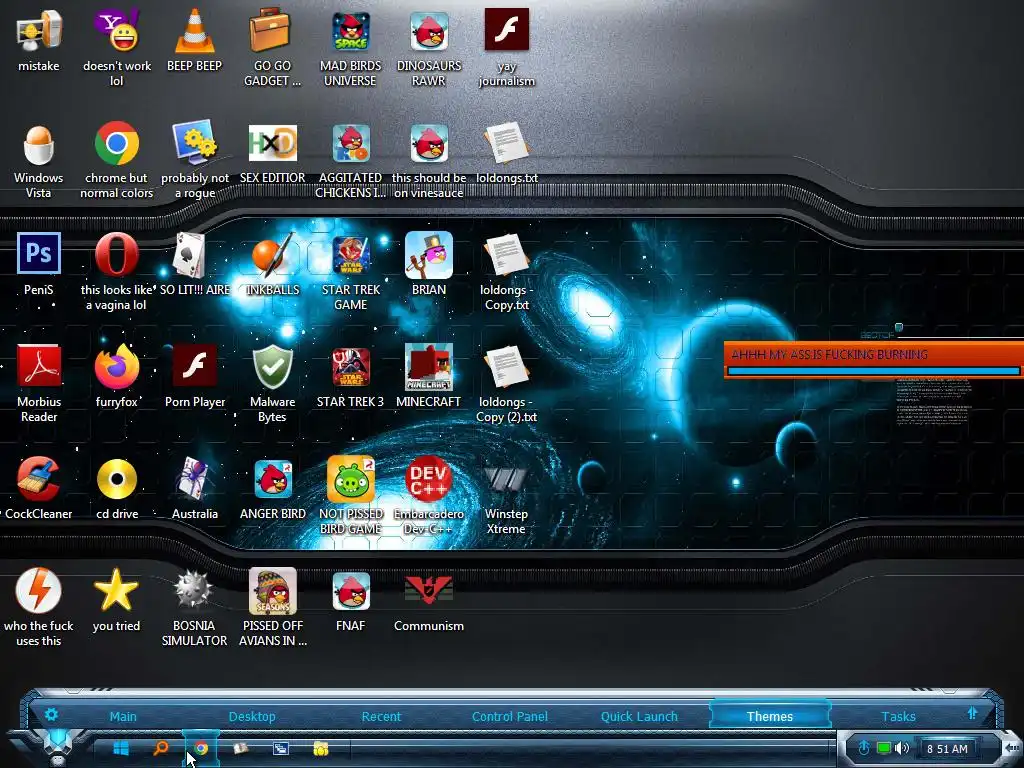The width and height of the screenshot is (1024, 768).
Task: Launch the 'BOSNIA SIMULATOR' mine icon
Action: coord(194,590)
